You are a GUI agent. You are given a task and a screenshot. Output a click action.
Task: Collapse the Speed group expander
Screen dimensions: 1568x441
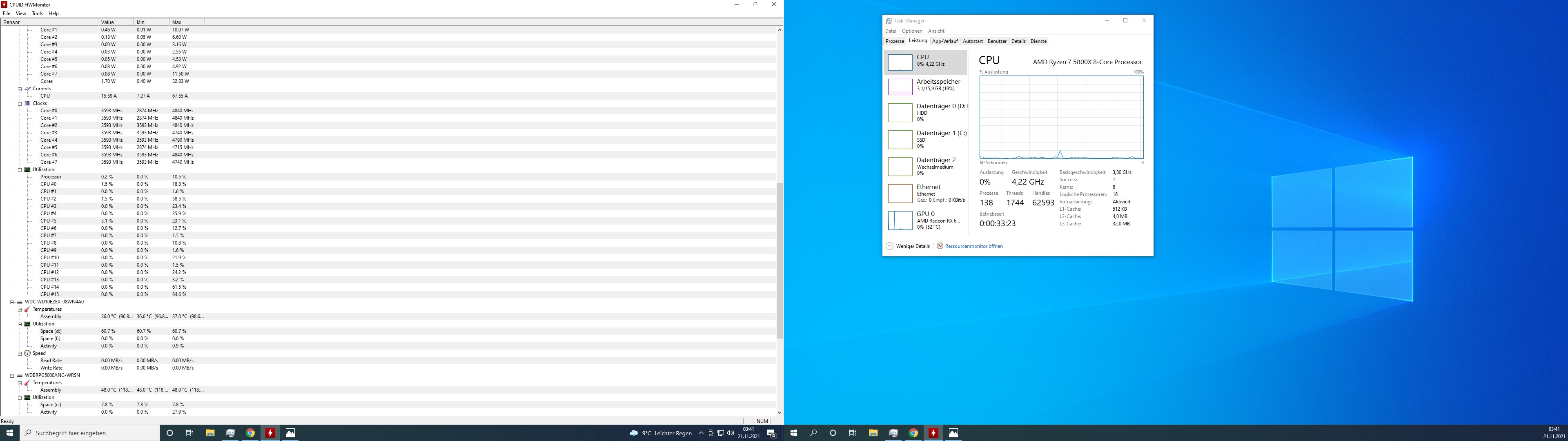[20, 353]
